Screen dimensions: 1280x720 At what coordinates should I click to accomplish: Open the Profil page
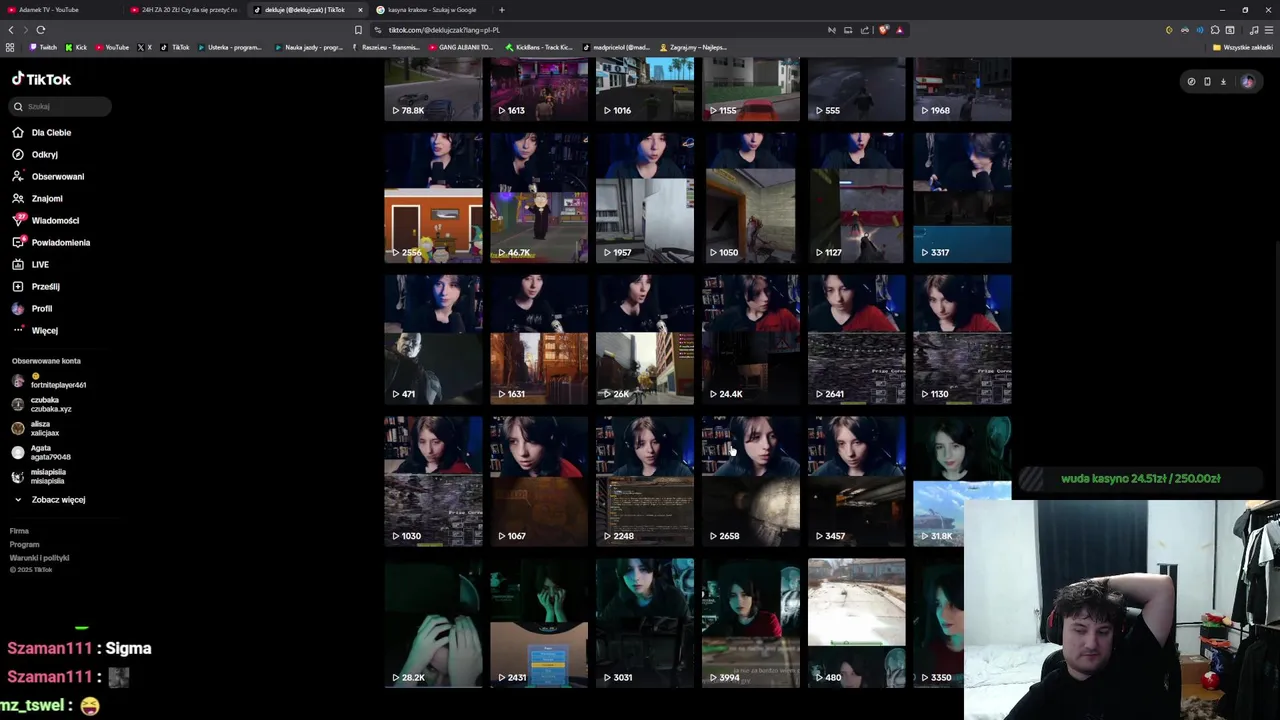(x=32, y=308)
